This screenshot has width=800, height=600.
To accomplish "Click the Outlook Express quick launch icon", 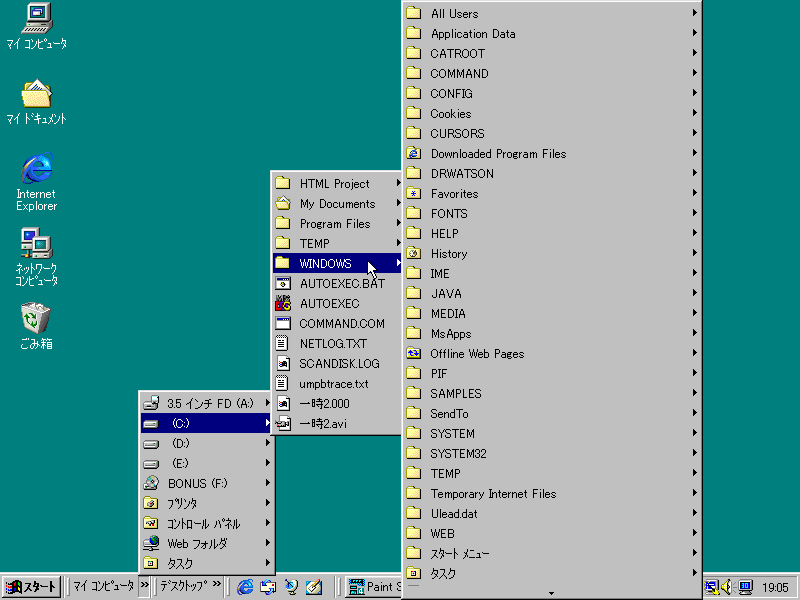I will point(268,587).
